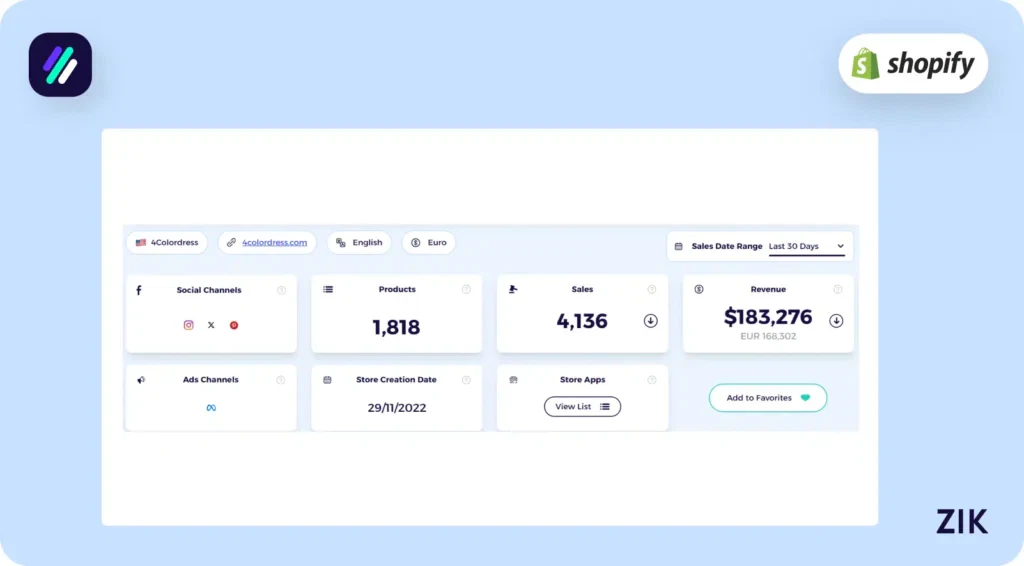The height and width of the screenshot is (566, 1024).
Task: Click the Sales downward arrow icon
Action: [651, 321]
